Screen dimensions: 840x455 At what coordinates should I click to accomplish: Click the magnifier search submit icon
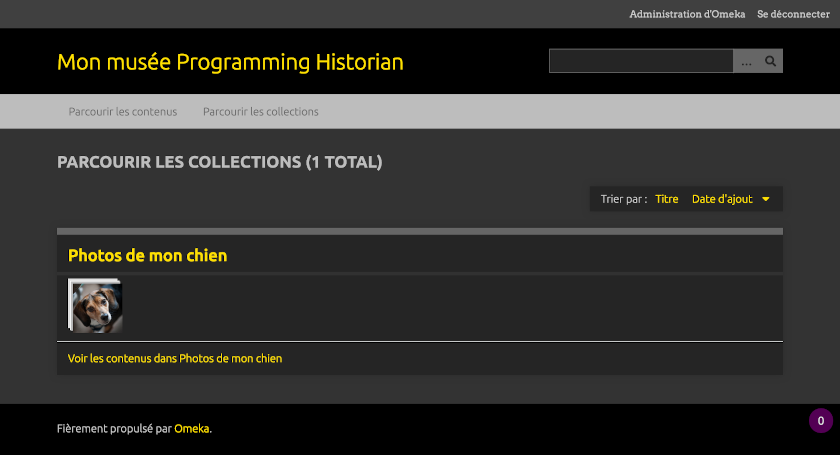coord(771,61)
